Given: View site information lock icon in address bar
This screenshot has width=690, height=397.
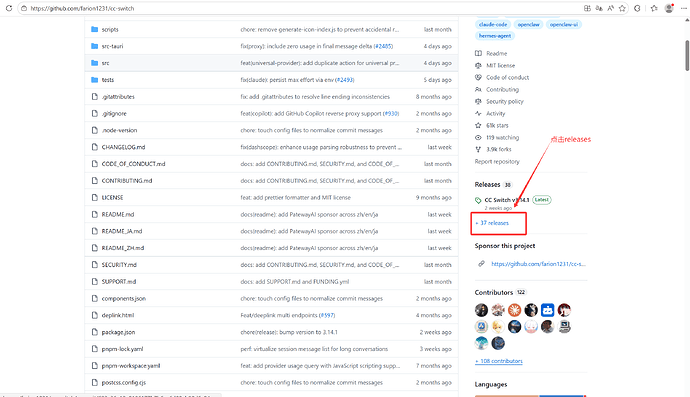Looking at the screenshot, I should (24, 8).
